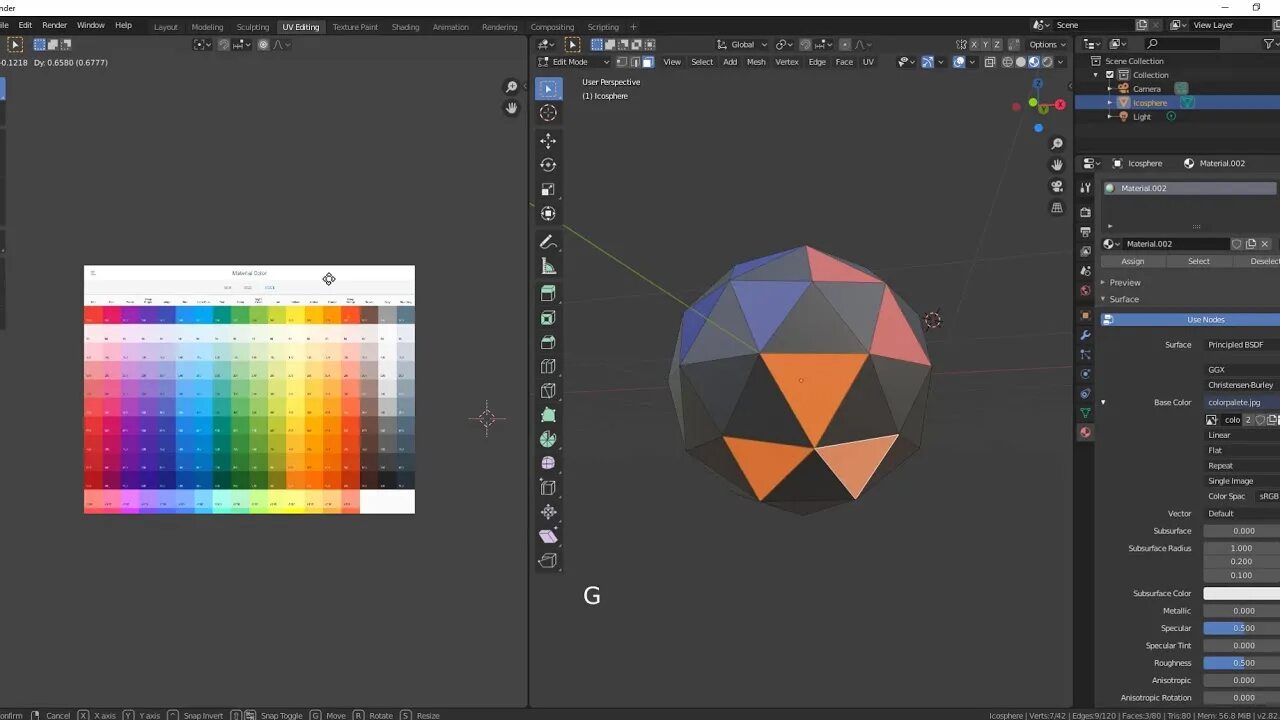Expand the Icosphere row in outliner

[1110, 103]
